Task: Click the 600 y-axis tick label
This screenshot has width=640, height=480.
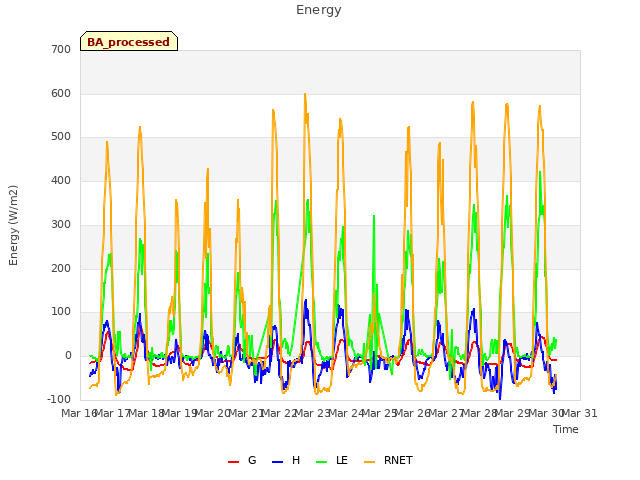Action: (61, 93)
